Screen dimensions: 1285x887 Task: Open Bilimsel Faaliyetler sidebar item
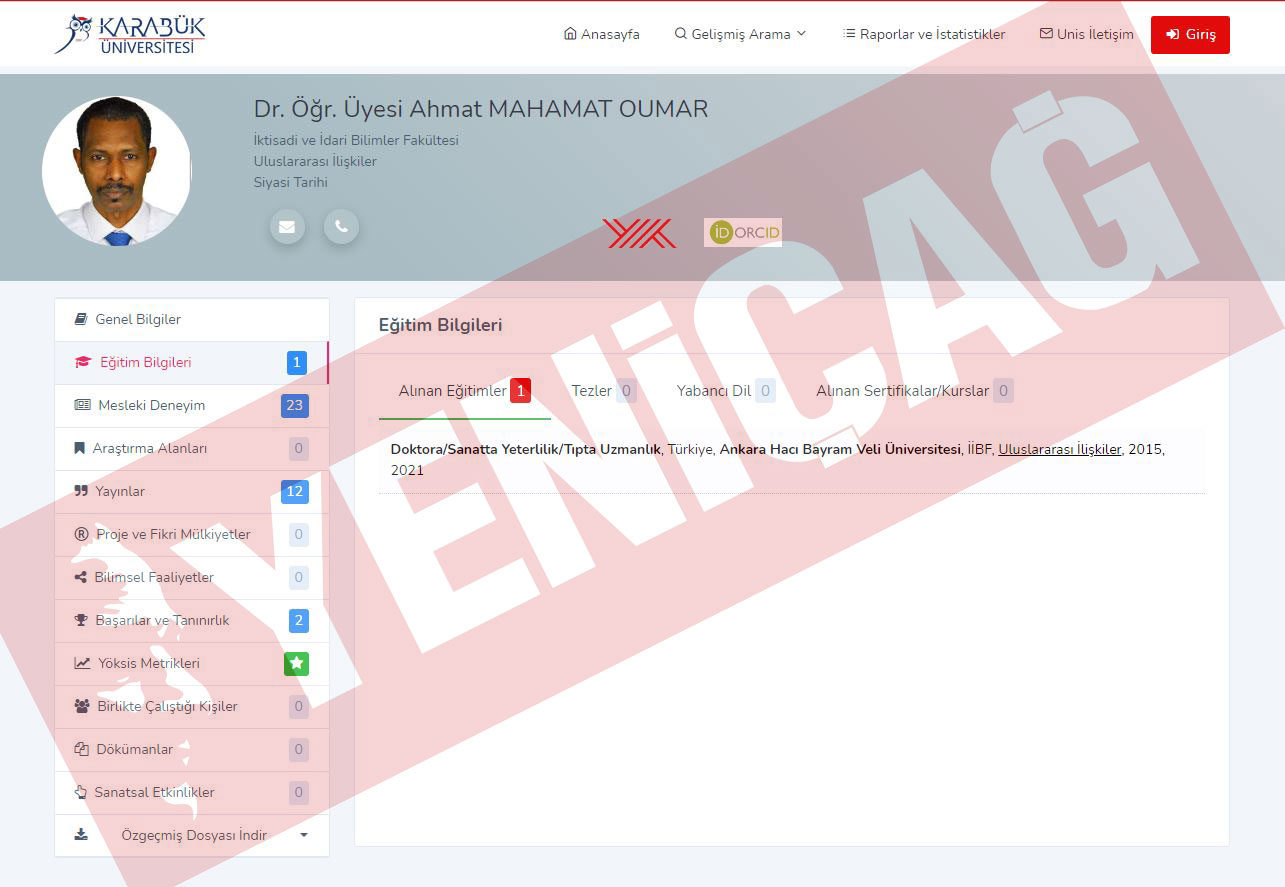tap(192, 578)
